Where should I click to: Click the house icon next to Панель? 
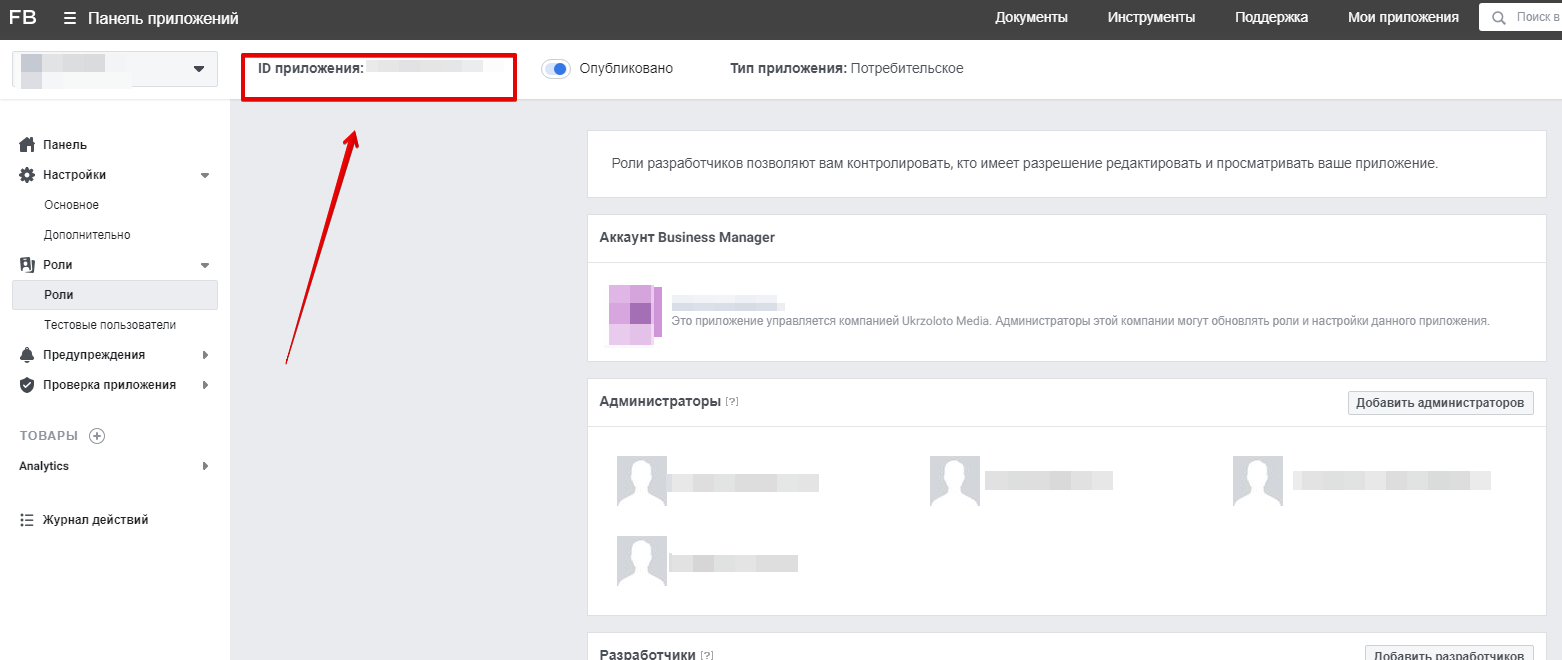[28, 145]
